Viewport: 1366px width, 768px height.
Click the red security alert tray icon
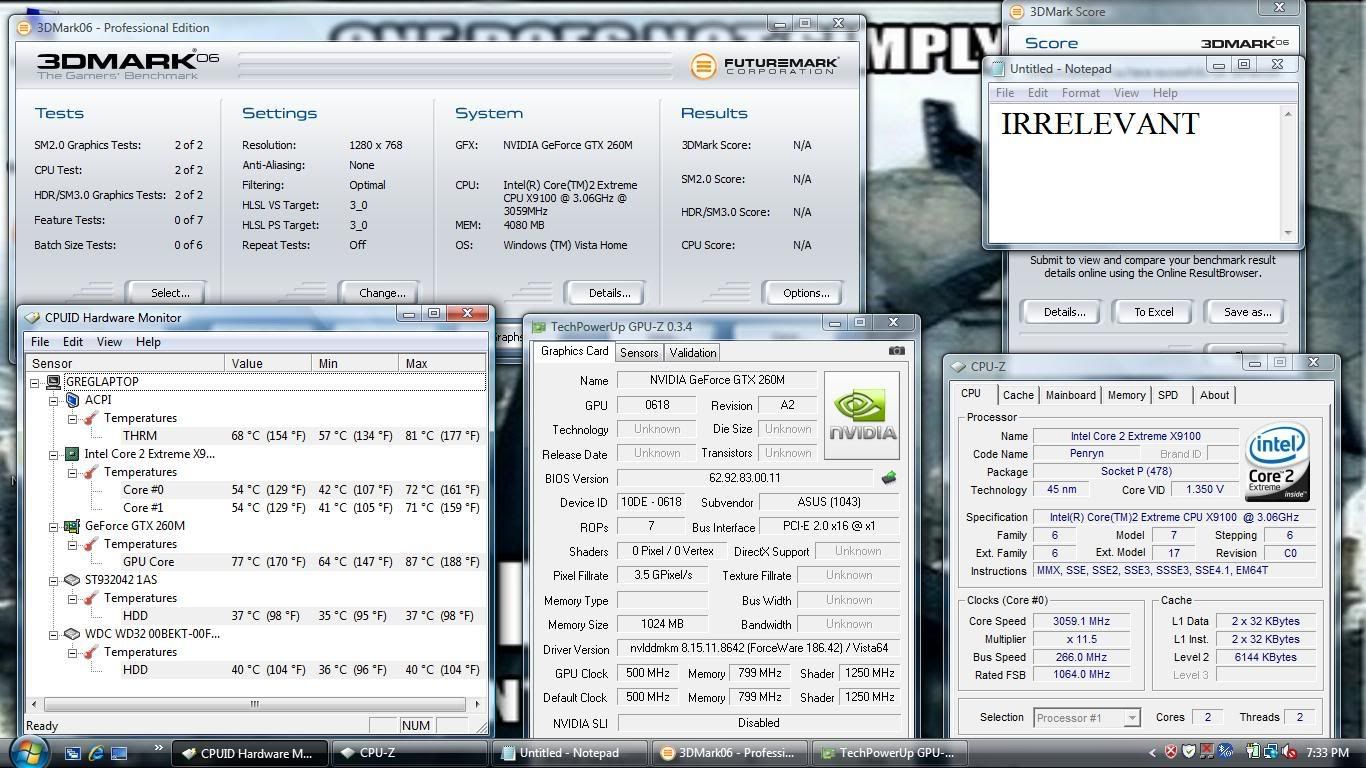pos(1170,752)
